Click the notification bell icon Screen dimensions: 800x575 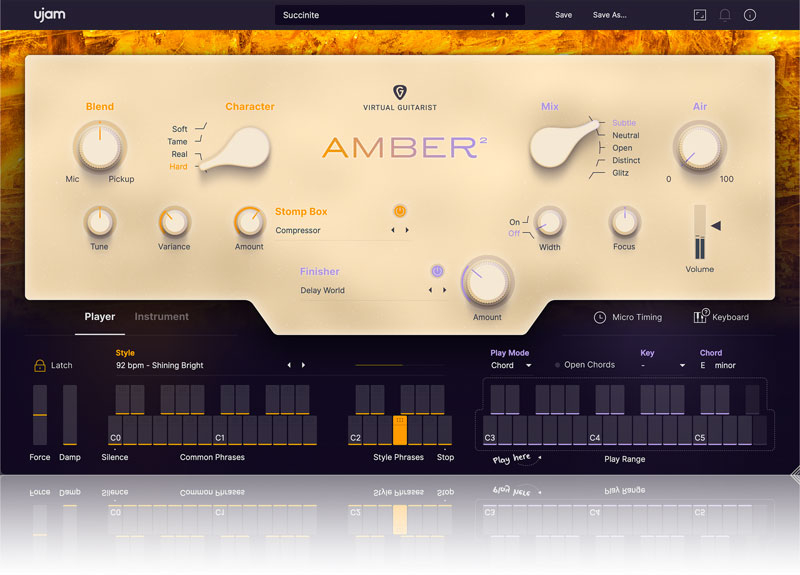pyautogui.click(x=725, y=15)
